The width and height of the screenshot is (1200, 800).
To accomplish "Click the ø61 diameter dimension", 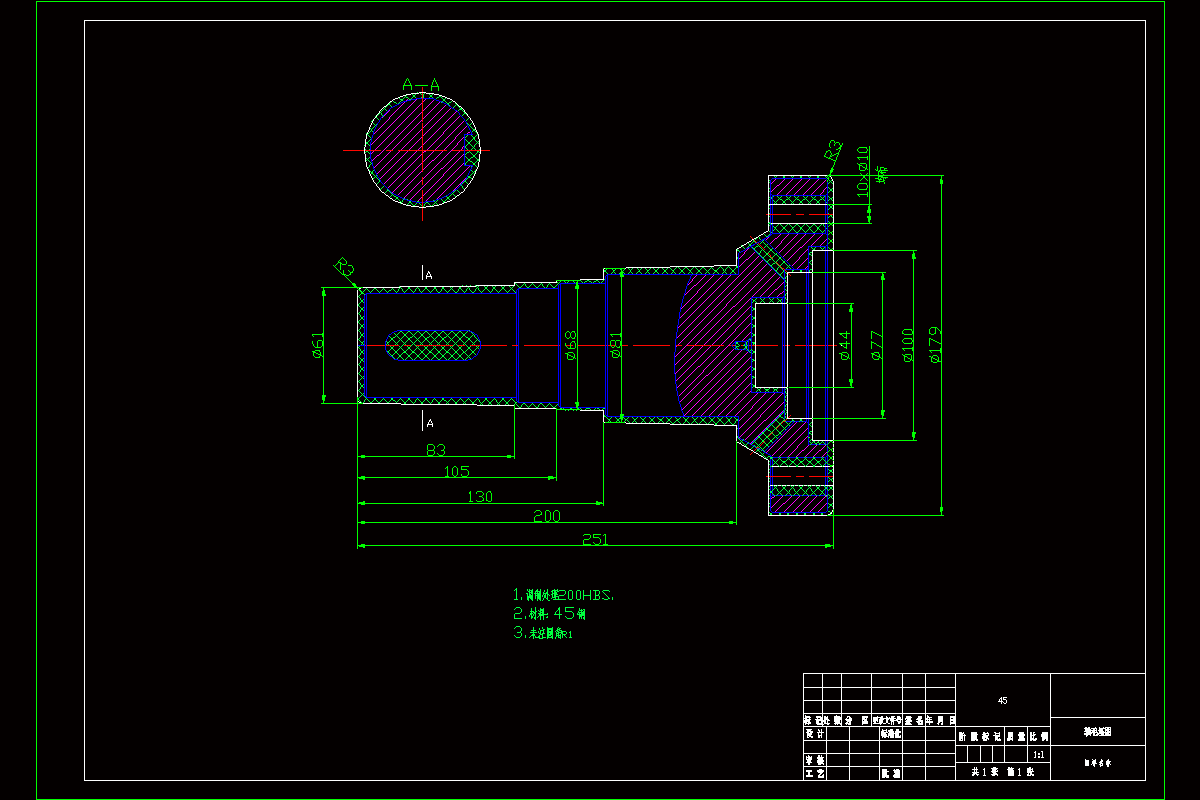I will (318, 345).
